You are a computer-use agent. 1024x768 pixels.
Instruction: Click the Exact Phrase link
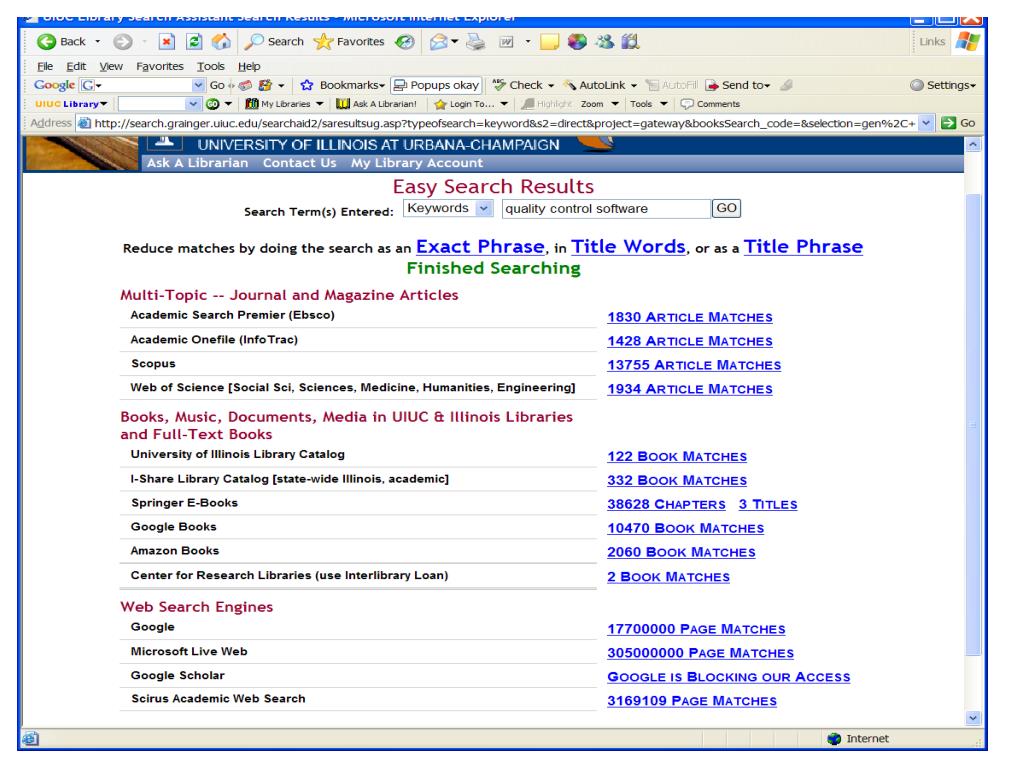coord(480,247)
